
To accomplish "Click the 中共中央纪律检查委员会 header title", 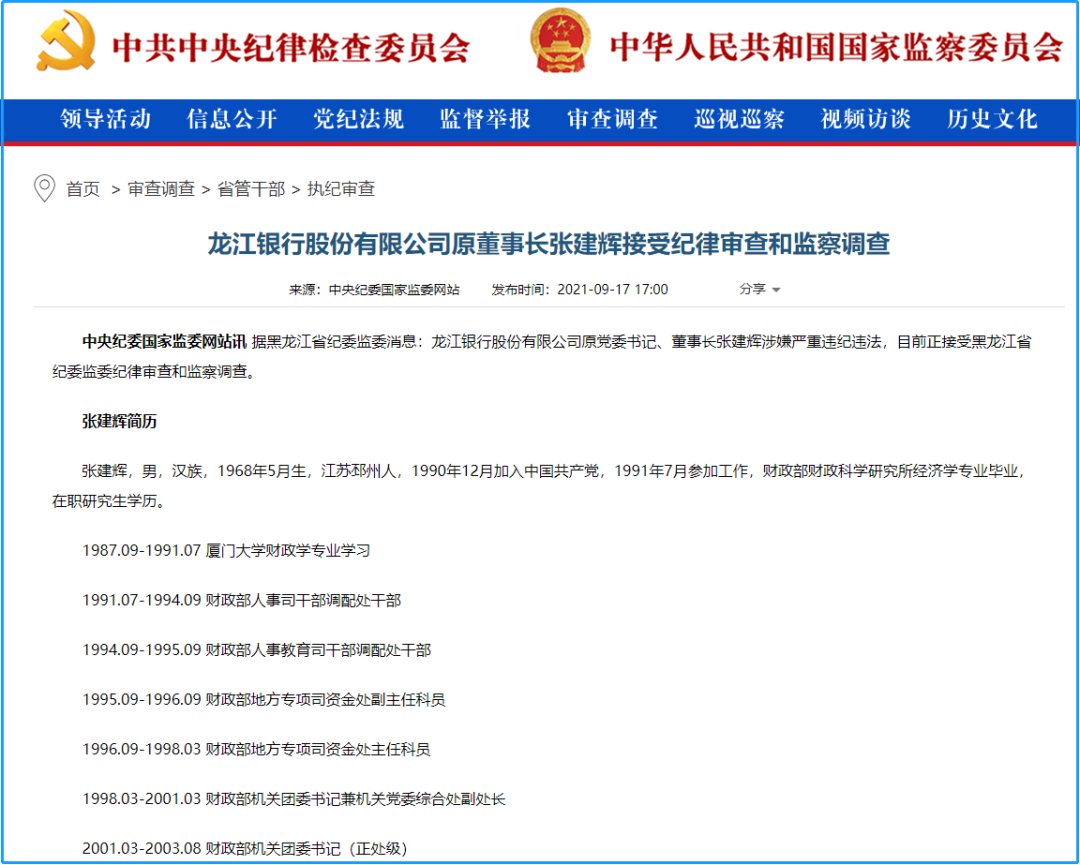I will [291, 48].
